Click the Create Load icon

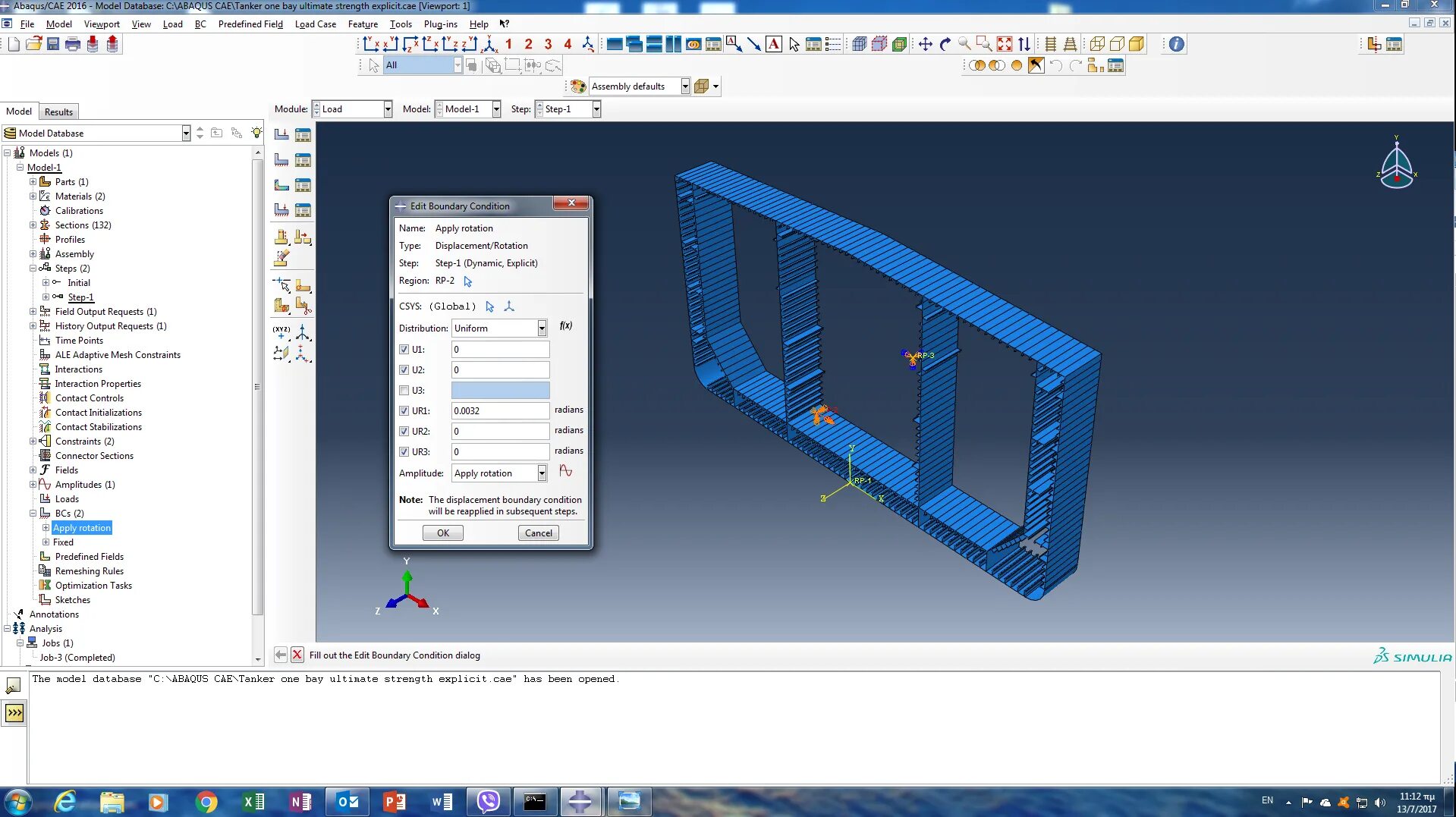281,134
